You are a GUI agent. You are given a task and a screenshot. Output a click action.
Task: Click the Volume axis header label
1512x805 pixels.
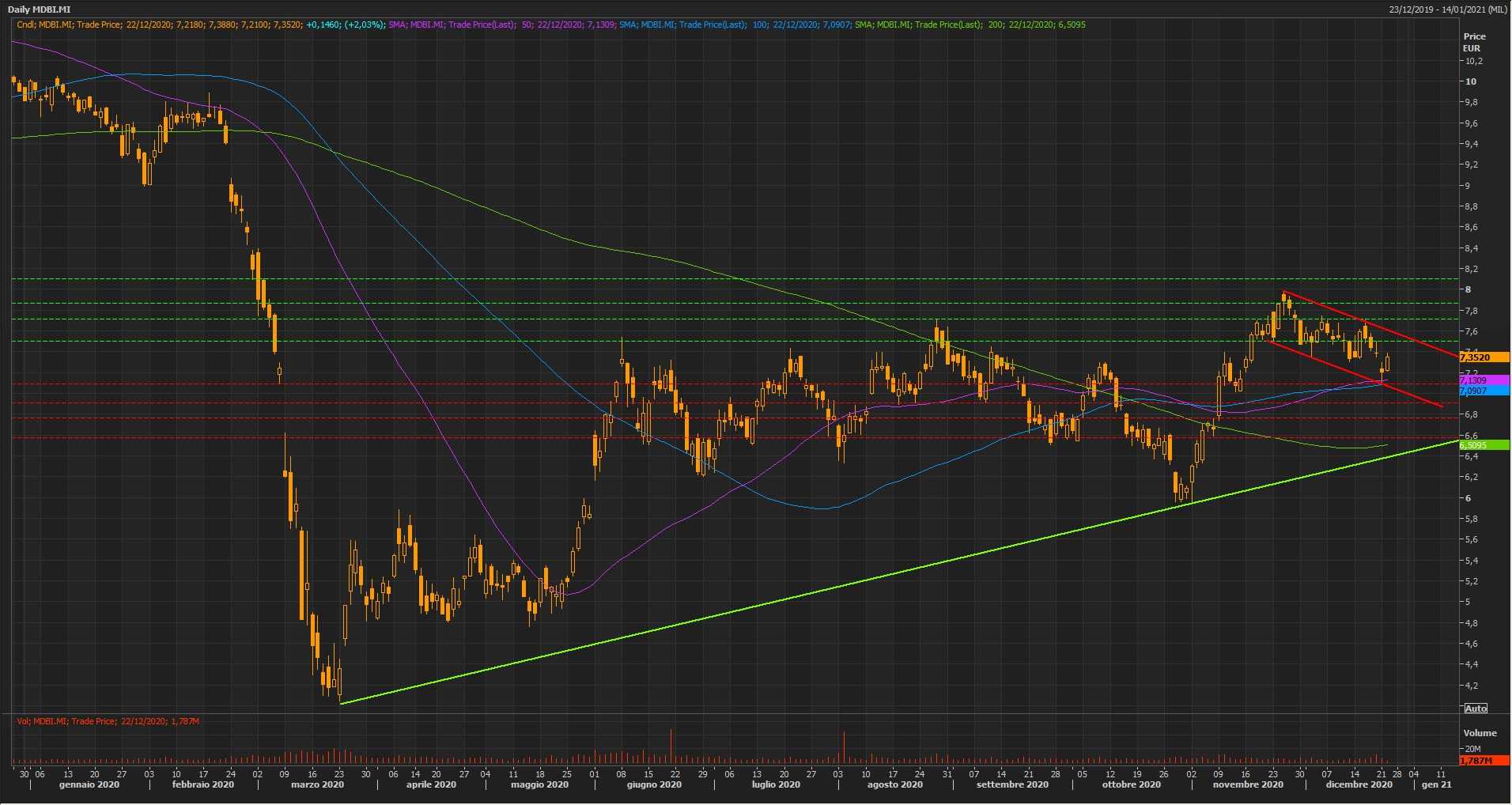click(1480, 733)
